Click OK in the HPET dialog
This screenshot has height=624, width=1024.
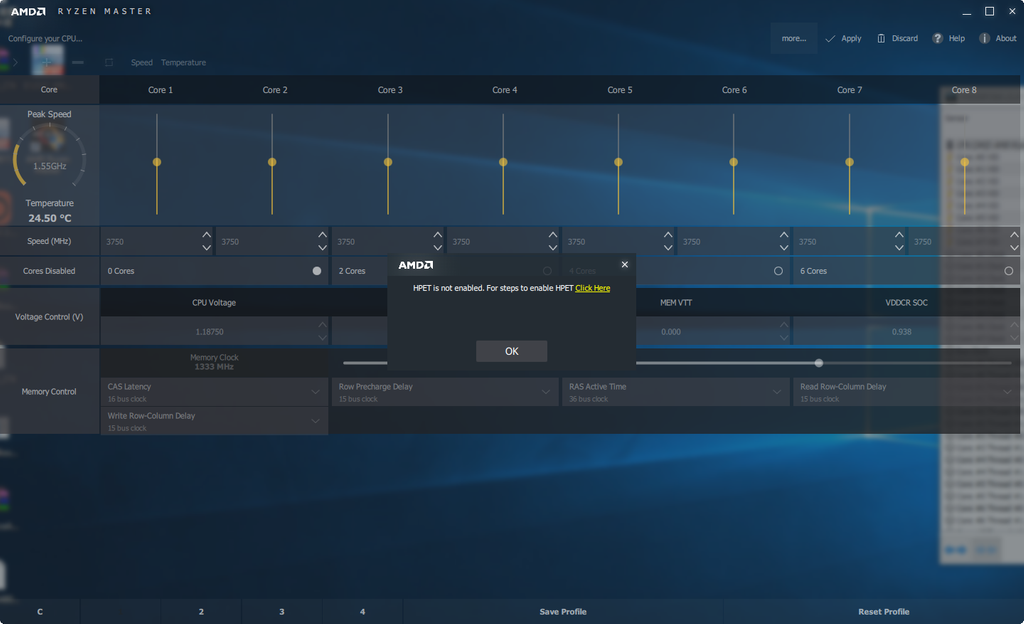click(511, 351)
